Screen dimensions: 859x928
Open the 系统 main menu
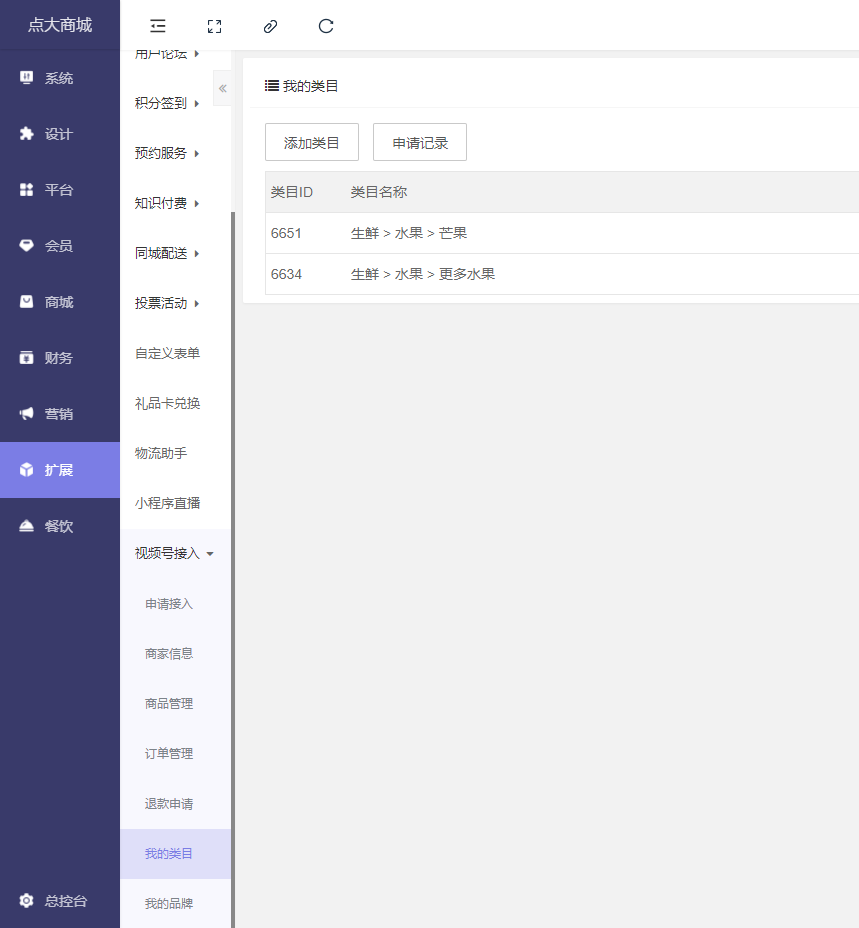(60, 78)
